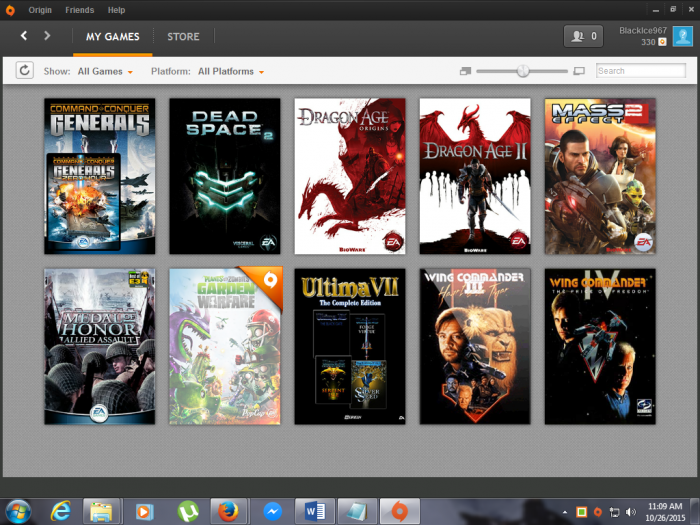
Task: Go back with the left arrow
Action: (24, 36)
